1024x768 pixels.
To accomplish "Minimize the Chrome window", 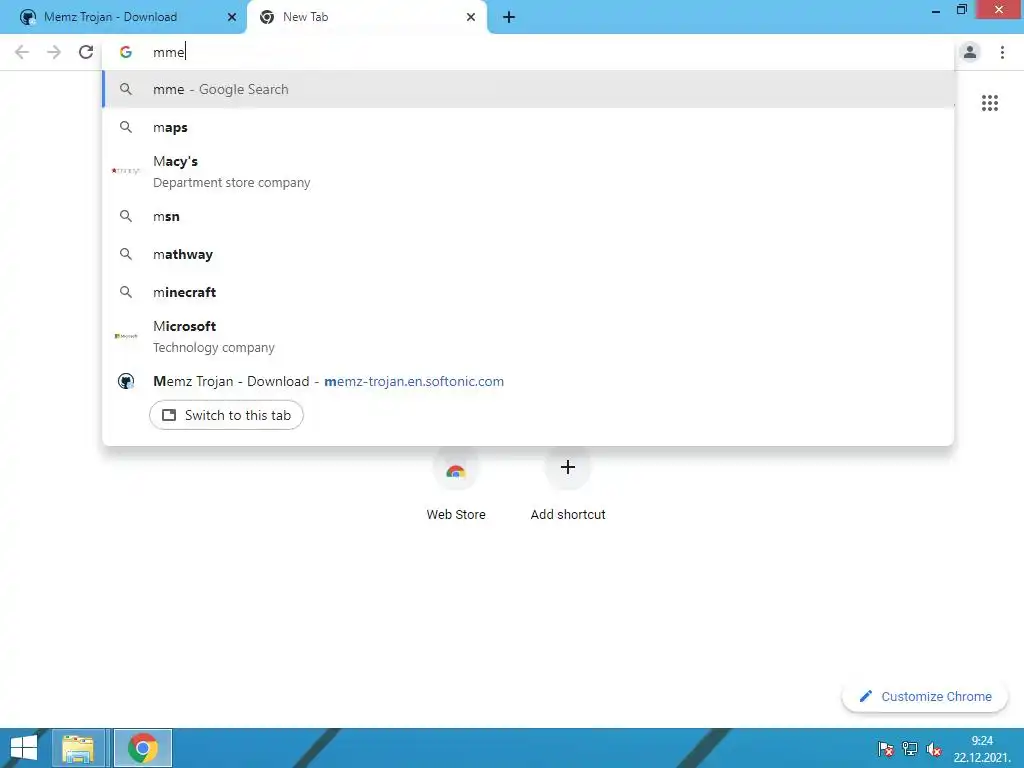I will pos(936,10).
